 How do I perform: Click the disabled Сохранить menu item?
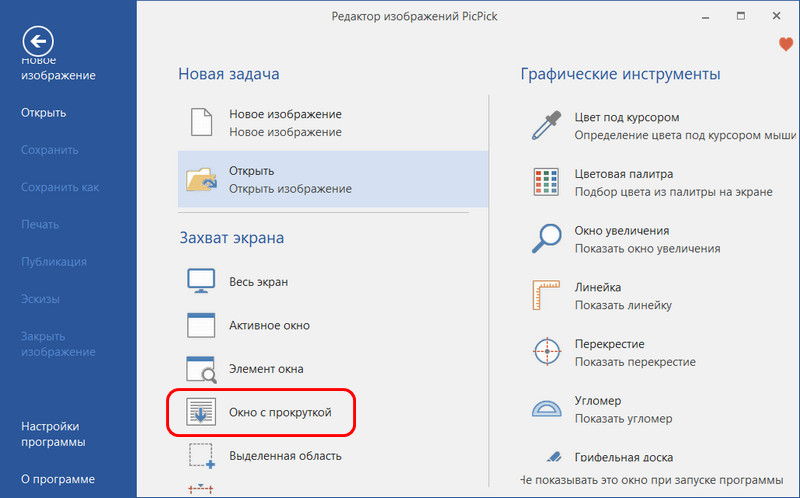point(49,150)
